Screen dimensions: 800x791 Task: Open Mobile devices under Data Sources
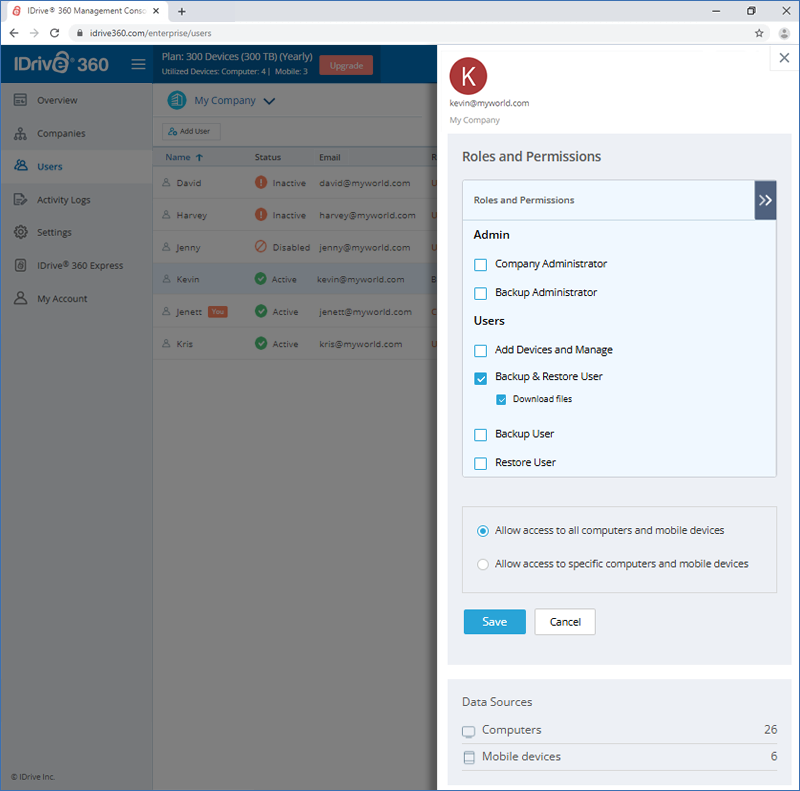(619, 757)
